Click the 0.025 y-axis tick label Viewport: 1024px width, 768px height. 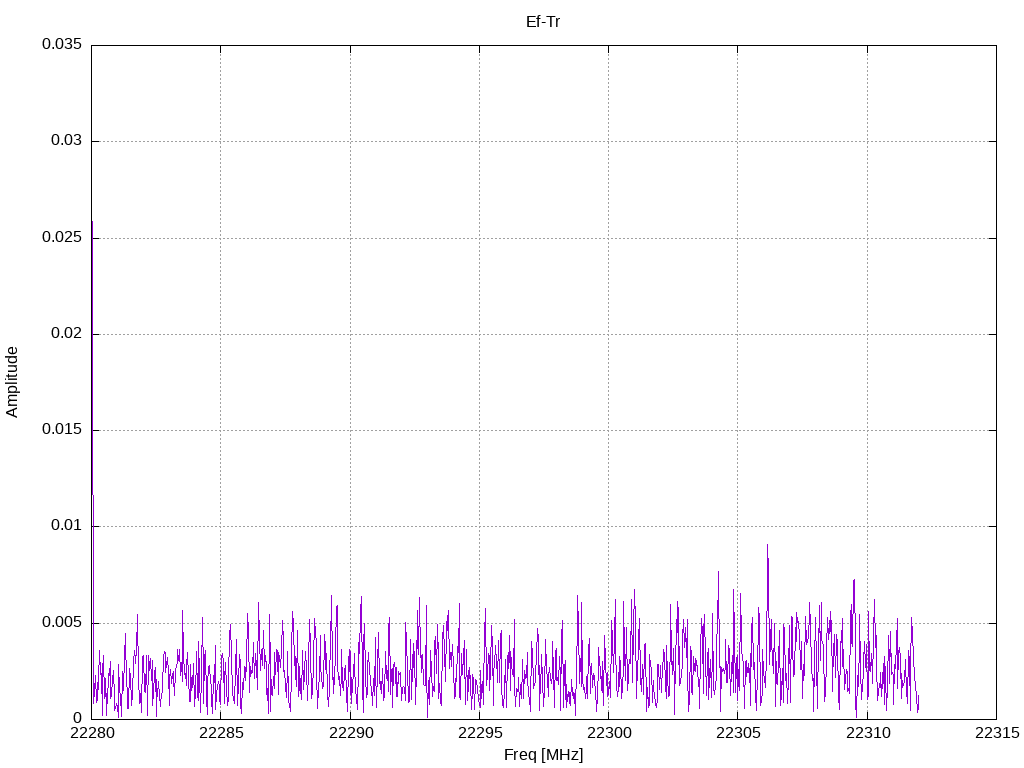pyautogui.click(x=61, y=237)
